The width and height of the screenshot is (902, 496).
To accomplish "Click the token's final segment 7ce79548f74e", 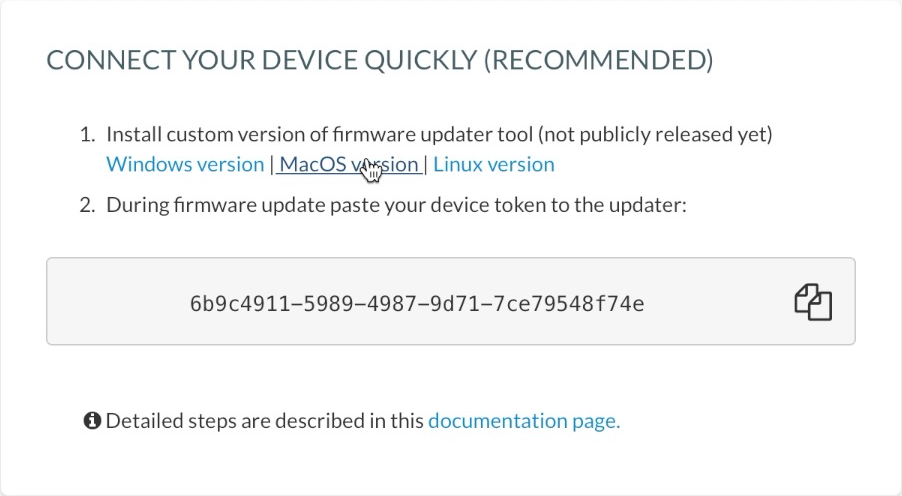I will click(x=569, y=303).
